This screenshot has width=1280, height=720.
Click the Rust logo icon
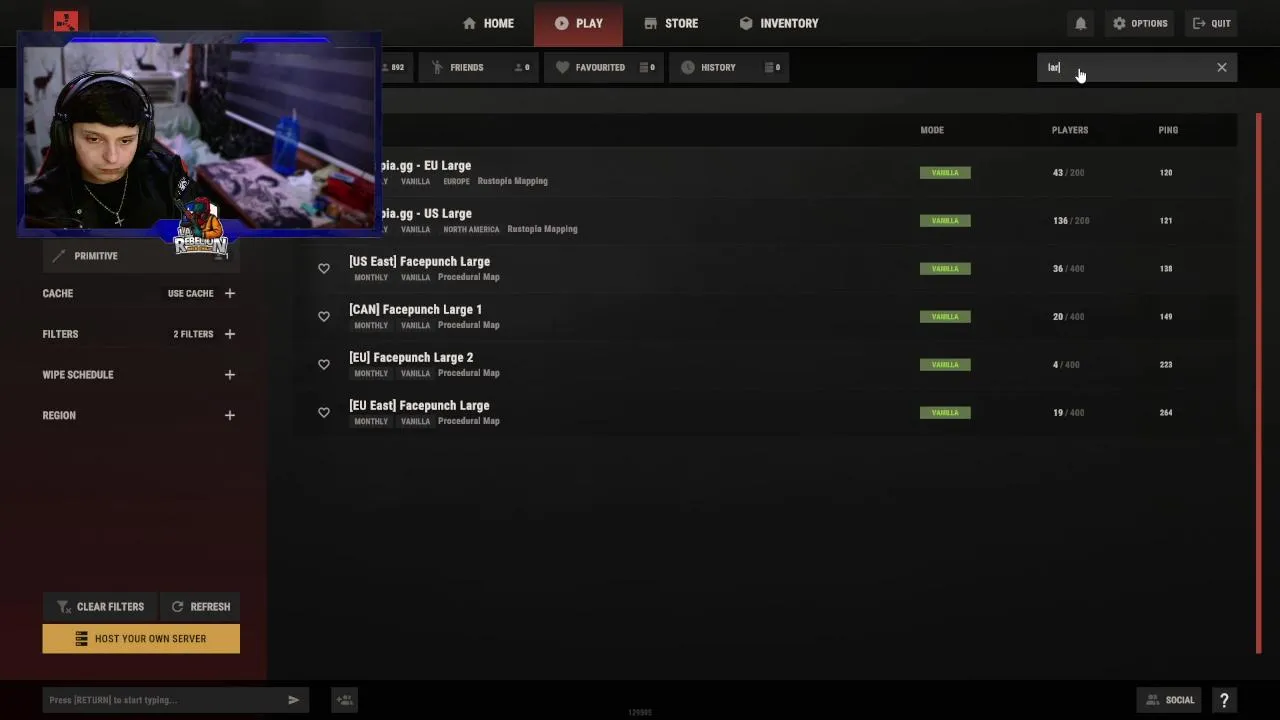pos(66,20)
